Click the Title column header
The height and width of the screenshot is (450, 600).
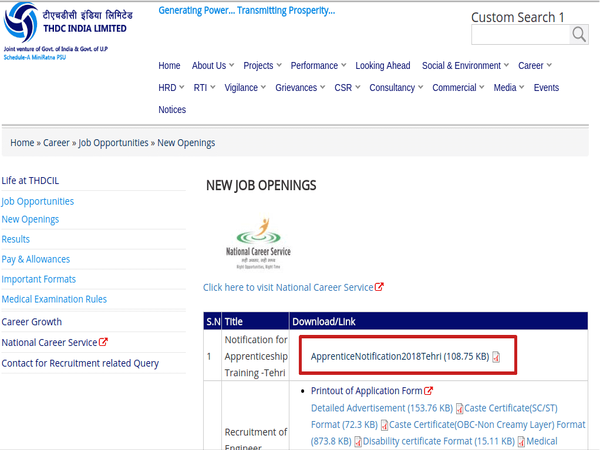[255, 321]
